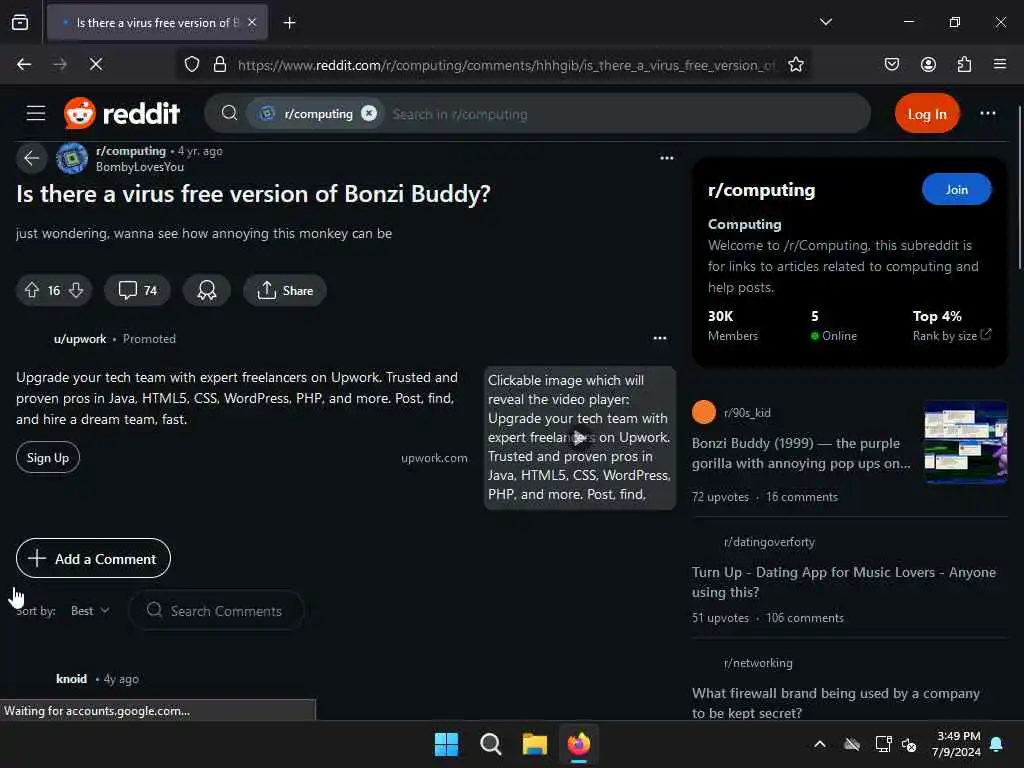Screen dimensions: 1024x768
Task: Open r/datingoverforty community link
Action: coord(769,542)
